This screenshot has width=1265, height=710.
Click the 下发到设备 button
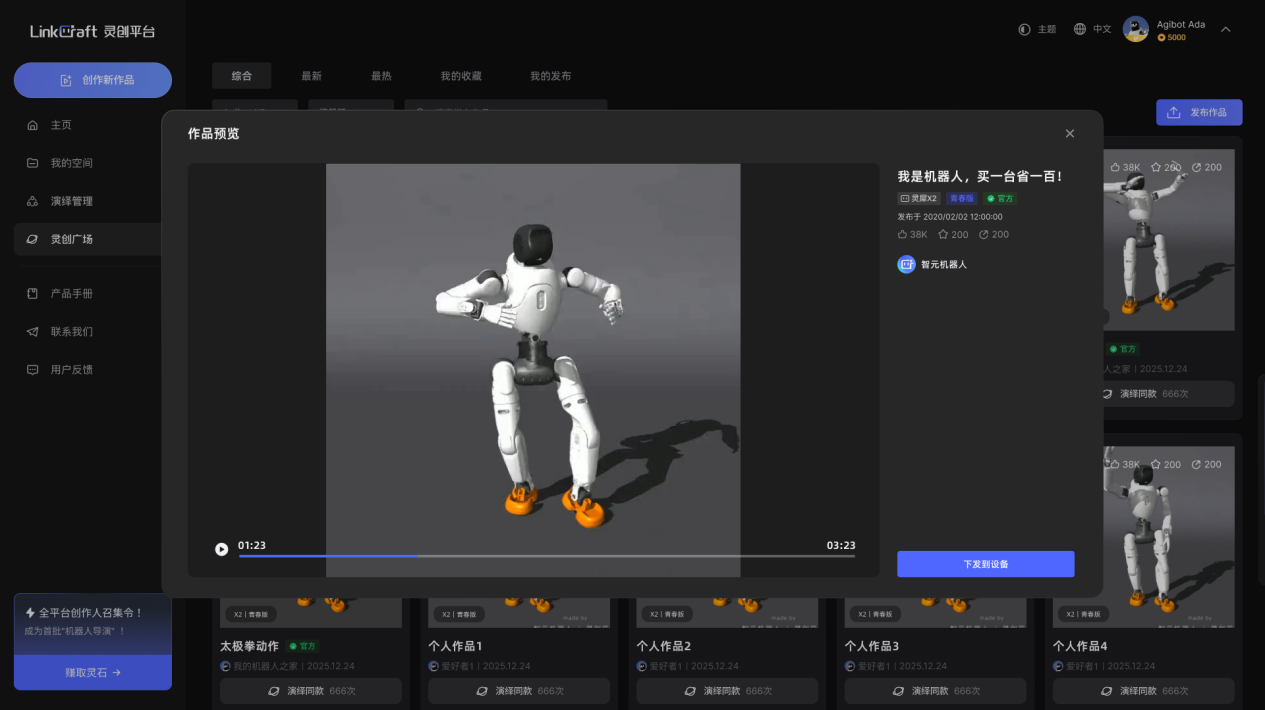click(985, 564)
